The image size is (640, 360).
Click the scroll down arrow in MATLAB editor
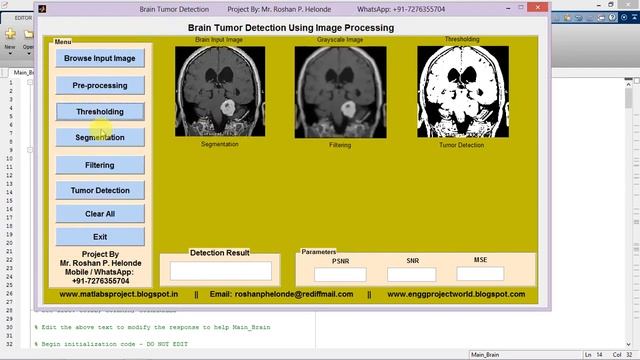tap(629, 344)
